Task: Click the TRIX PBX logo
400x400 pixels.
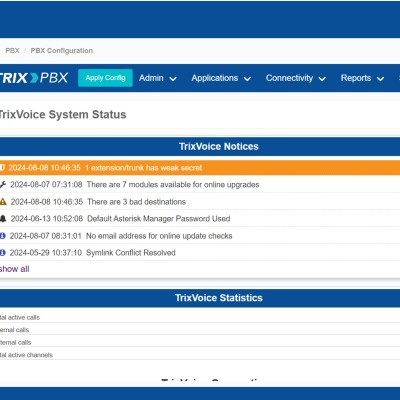Action: [x=33, y=78]
